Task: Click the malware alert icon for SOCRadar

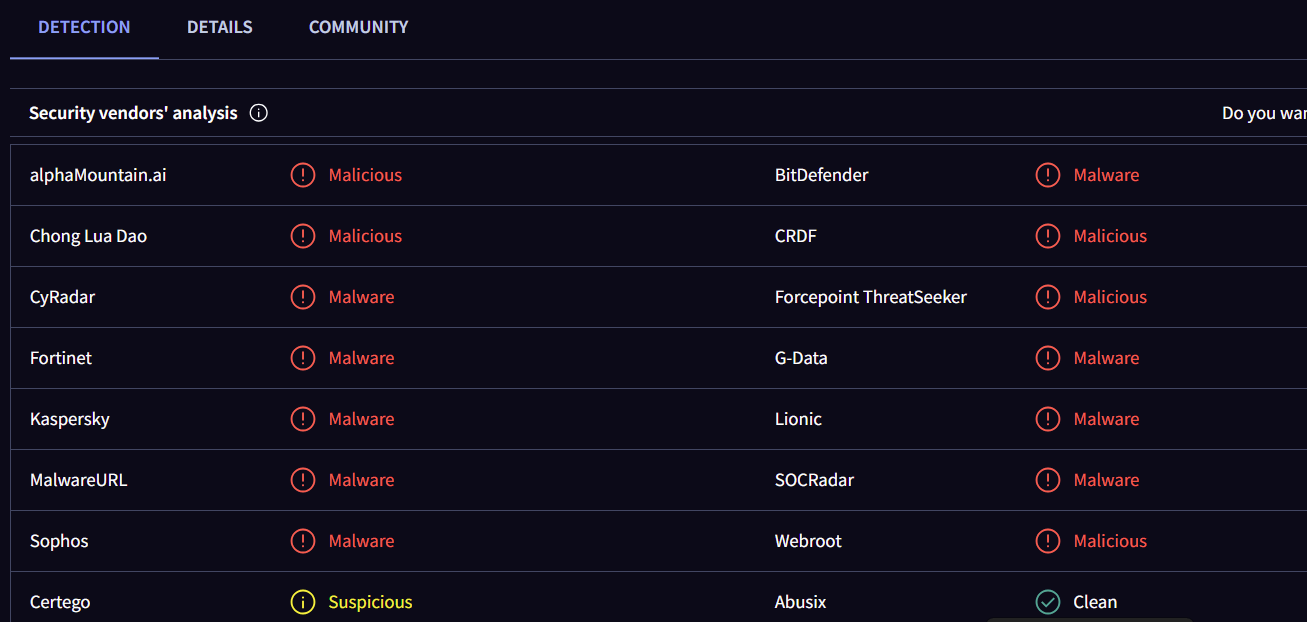Action: 1048,480
